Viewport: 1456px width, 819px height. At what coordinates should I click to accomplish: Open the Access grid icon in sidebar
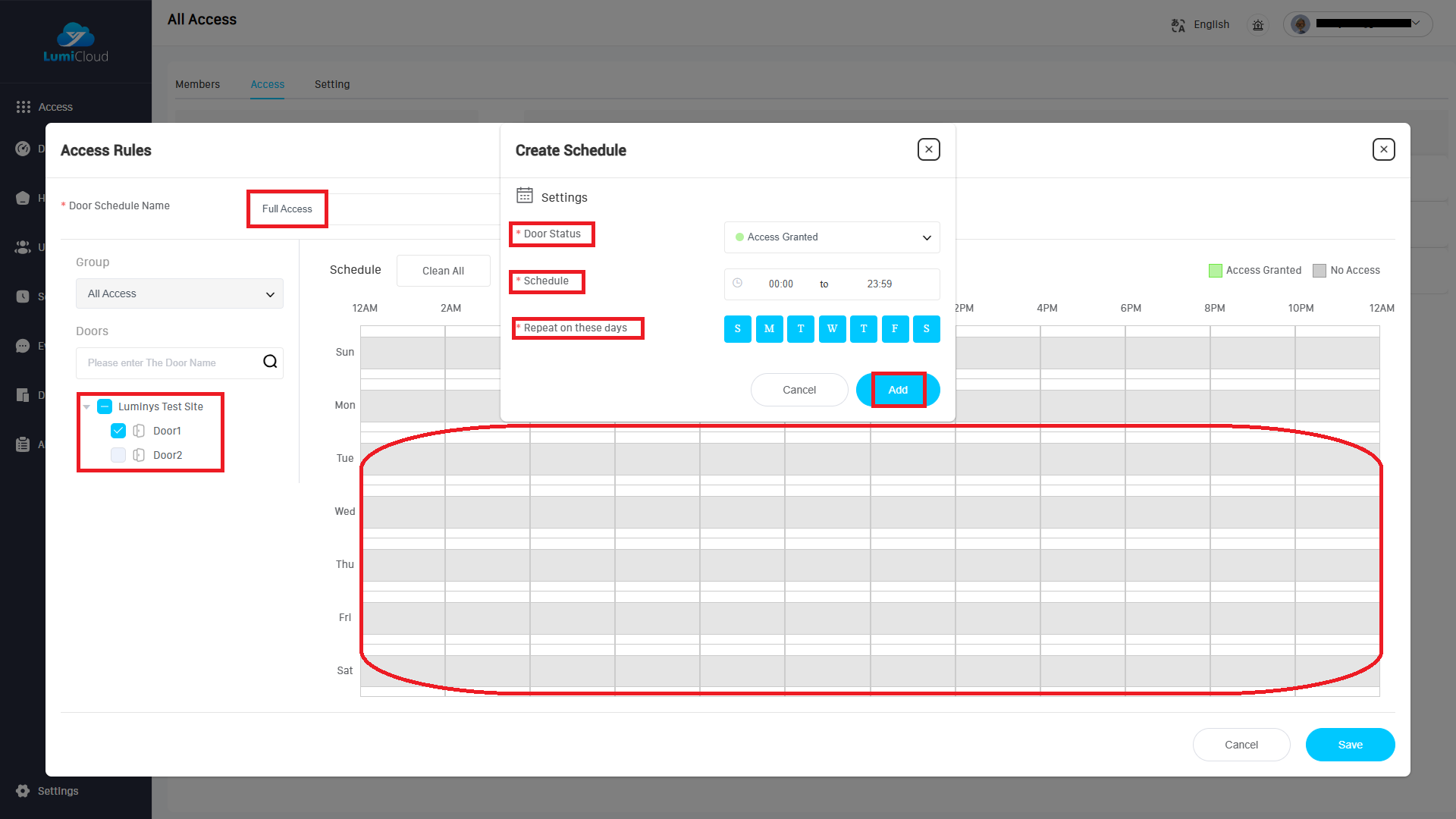(24, 107)
